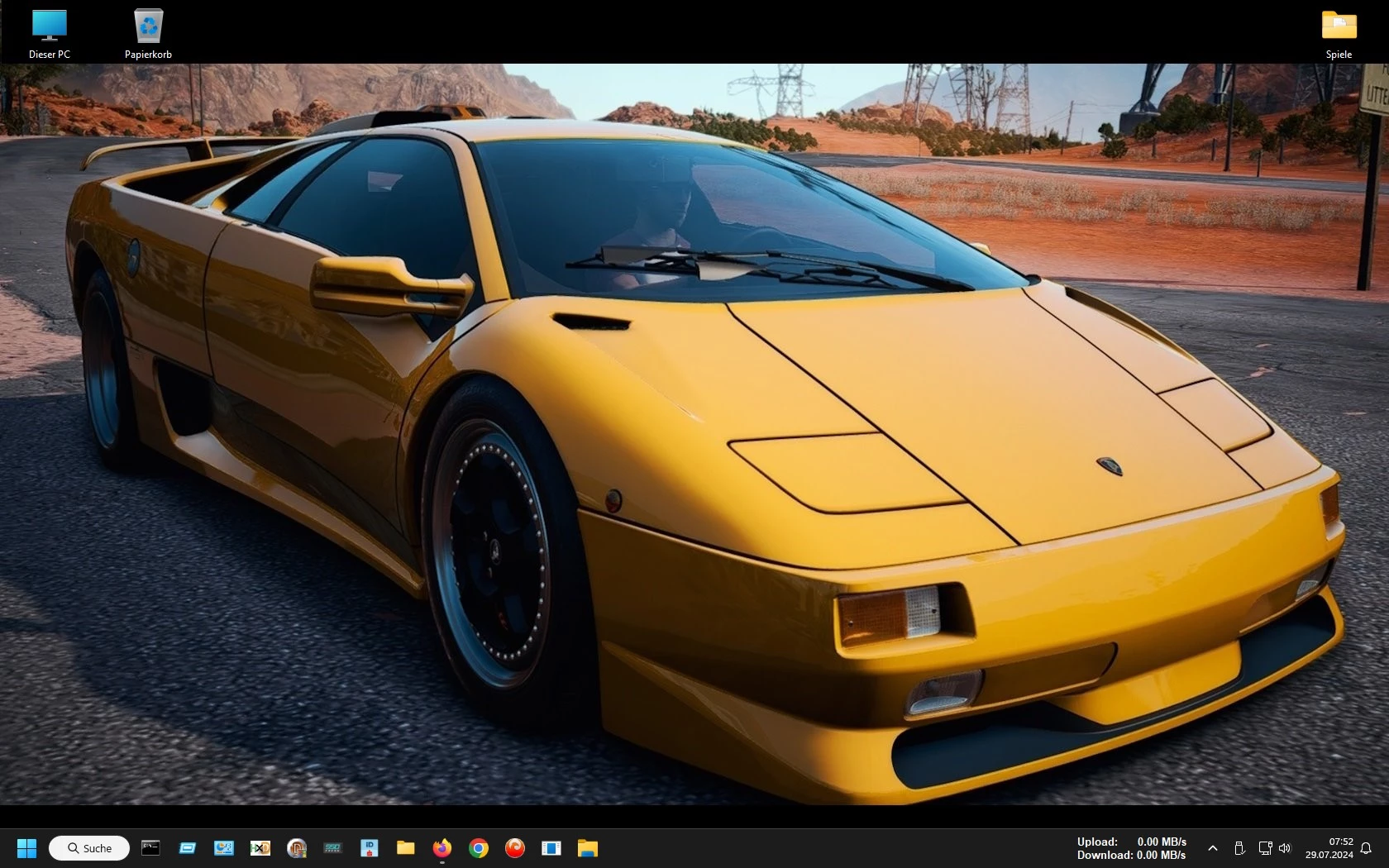Launch the SSD tool from taskbar
The image size is (1389, 868).
tap(333, 847)
